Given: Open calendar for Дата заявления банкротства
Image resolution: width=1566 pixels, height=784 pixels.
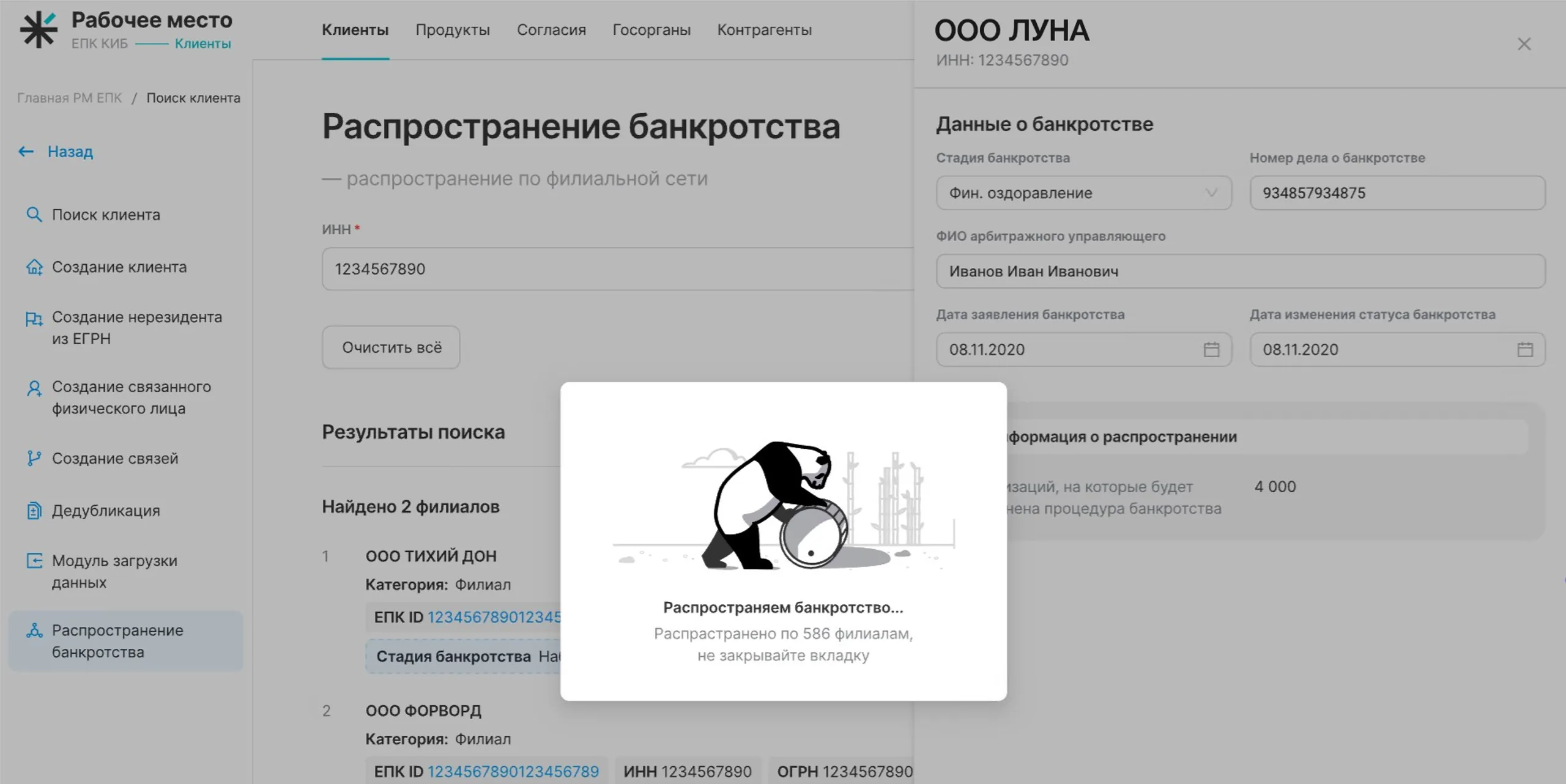Looking at the screenshot, I should [x=1211, y=349].
